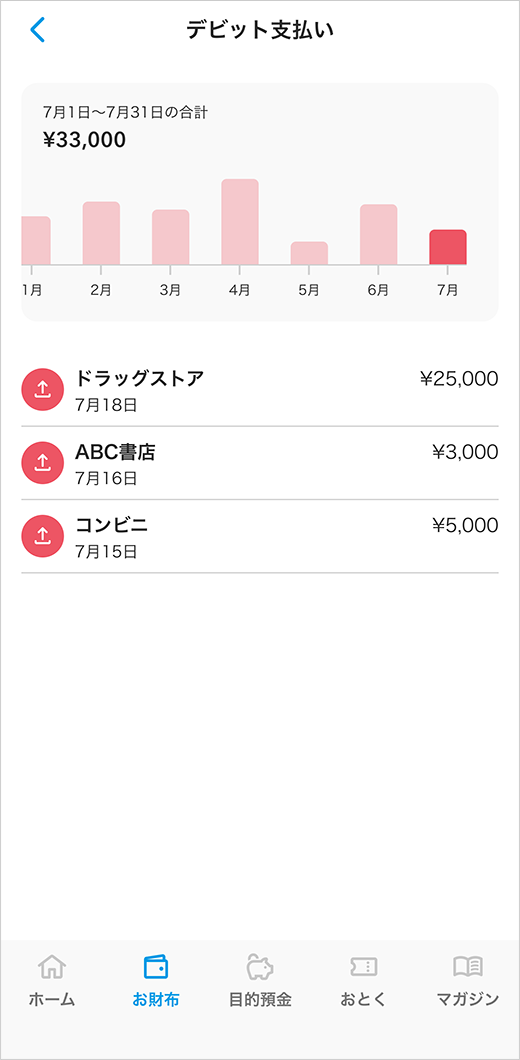Open the マガジン book icon
This screenshot has height=1060, width=520.
tap(467, 967)
